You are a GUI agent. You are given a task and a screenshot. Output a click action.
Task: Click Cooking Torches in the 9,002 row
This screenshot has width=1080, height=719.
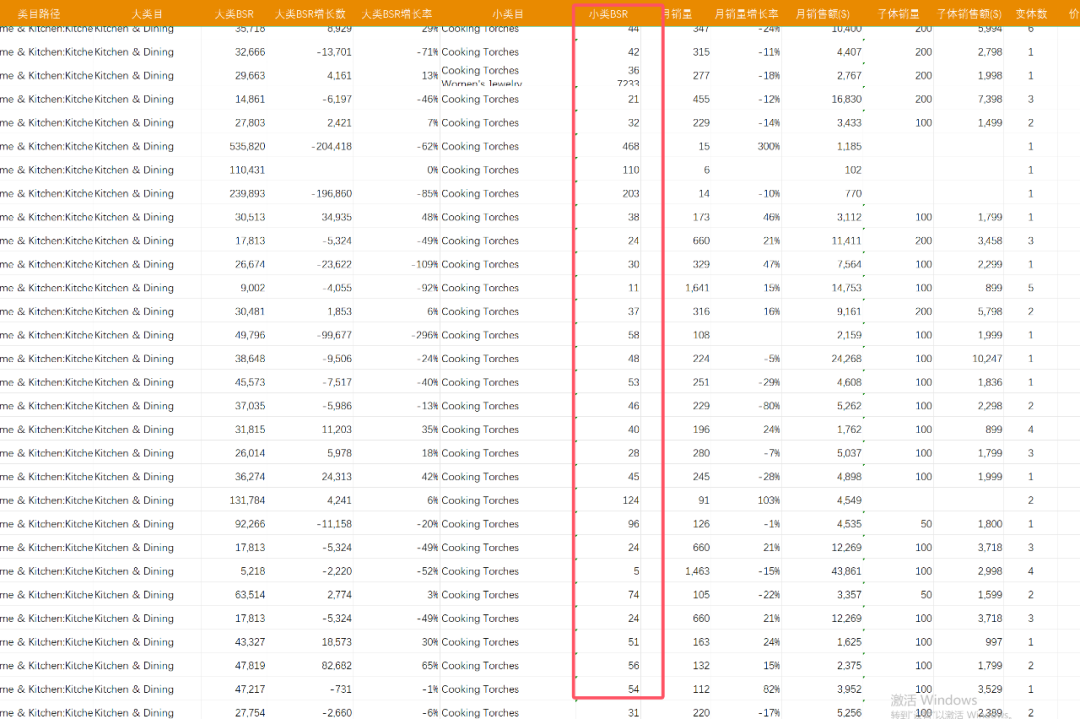tap(480, 288)
